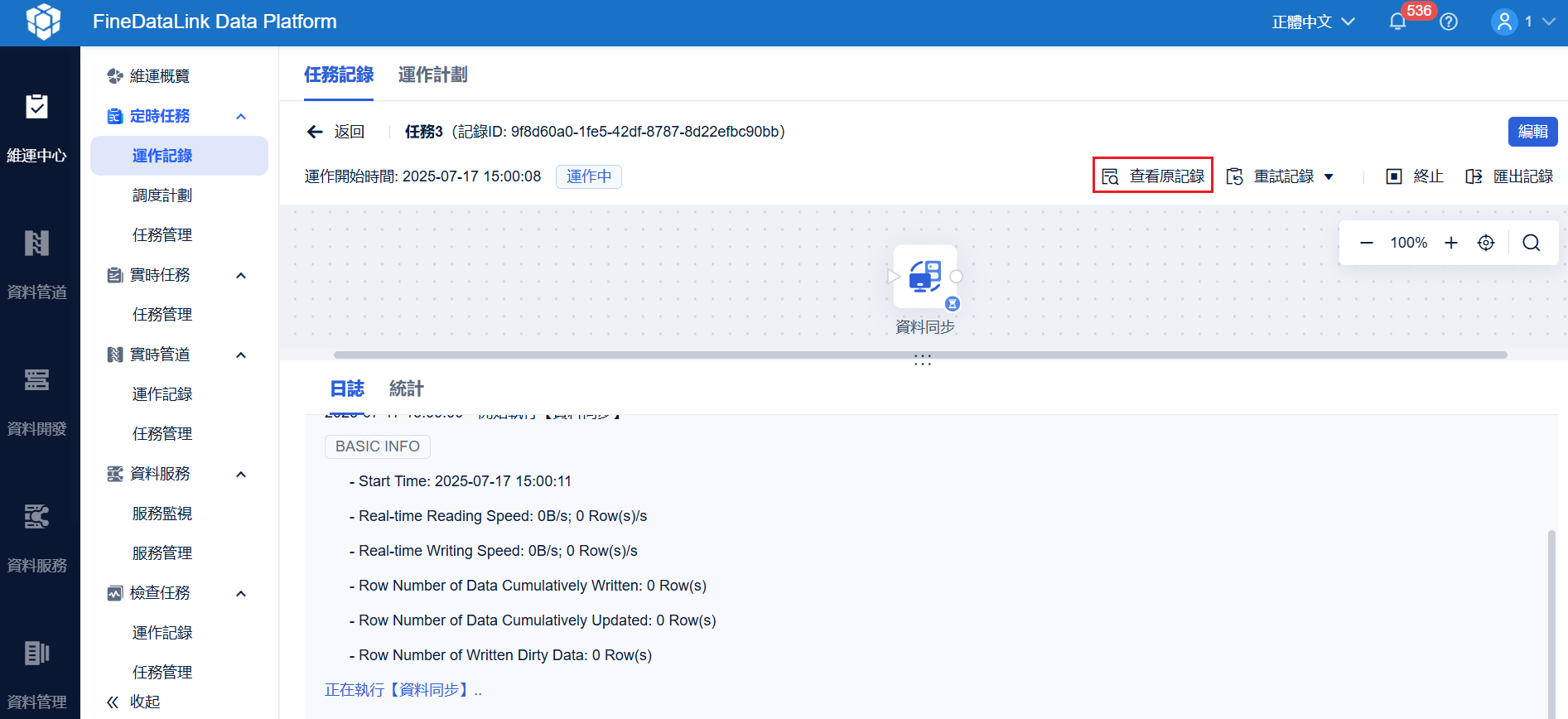Switch to the 運作計劃 tab

pos(432,75)
